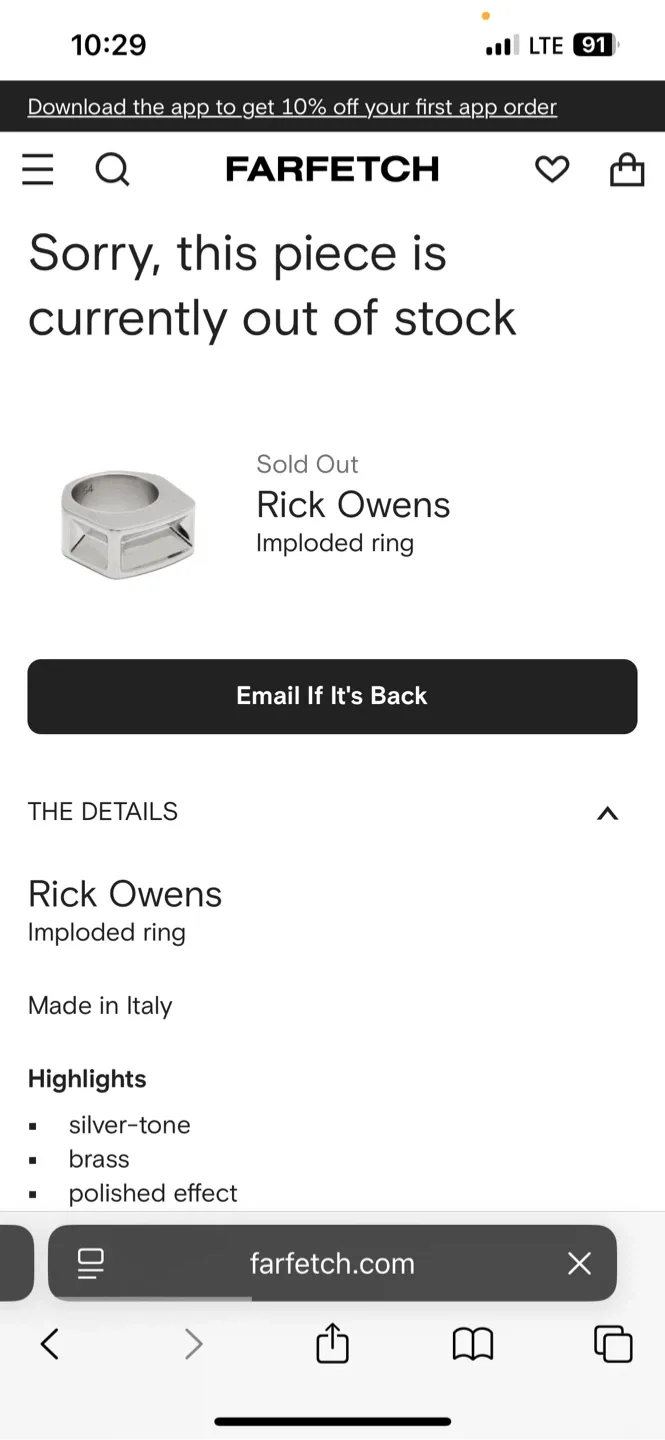Open the Safari tab switcher icon

tap(612, 1343)
